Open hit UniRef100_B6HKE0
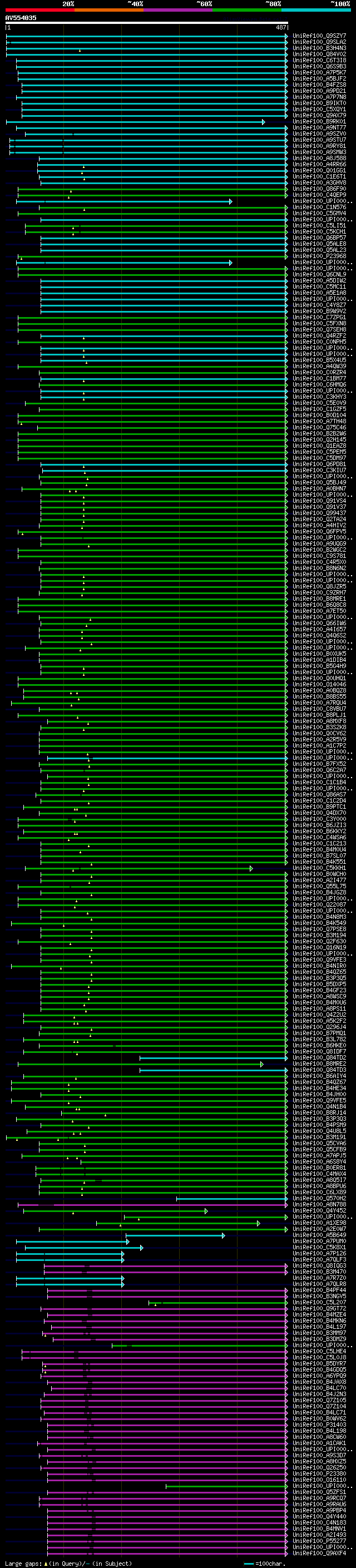356x1568 pixels. point(319,1046)
